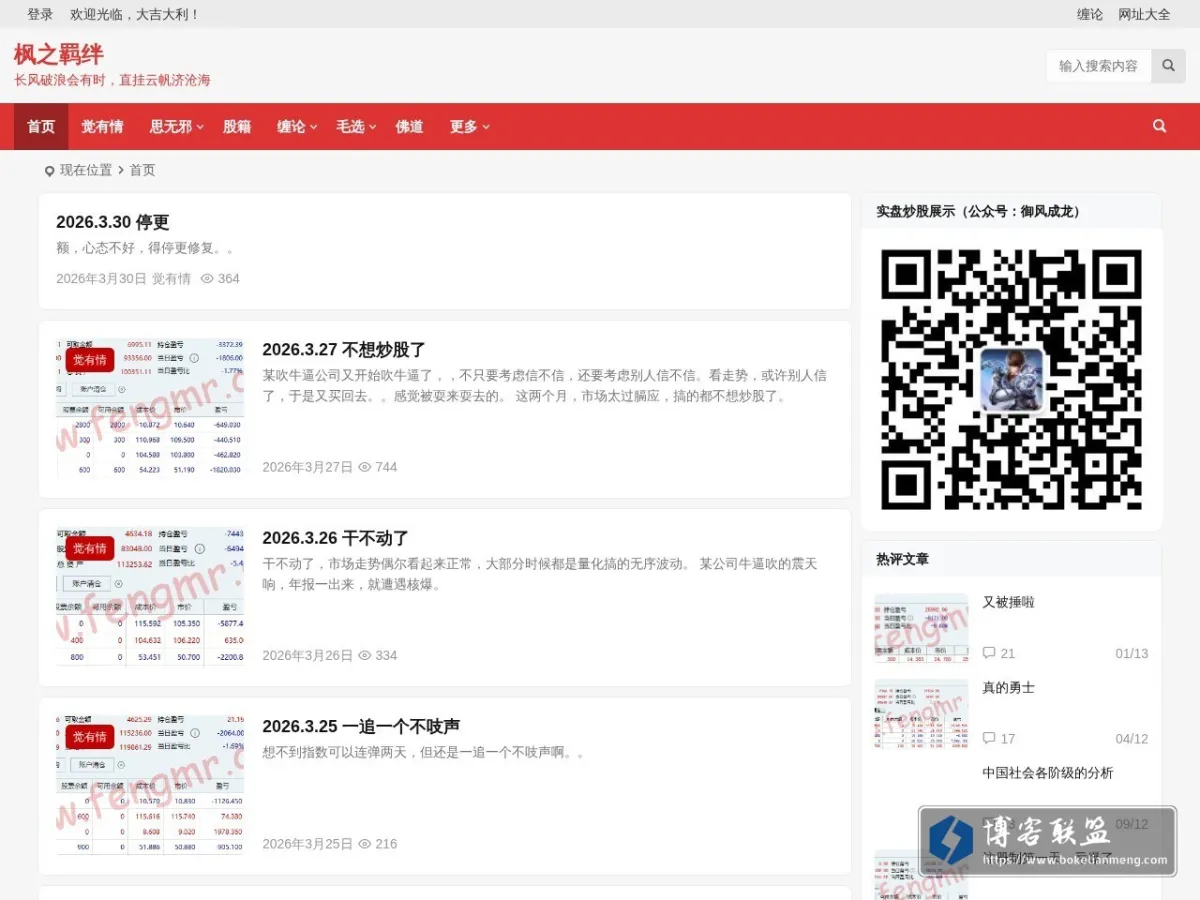Click thumbnail beside 真的勇士
Image resolution: width=1200 pixels, height=900 pixels.
click(x=921, y=714)
